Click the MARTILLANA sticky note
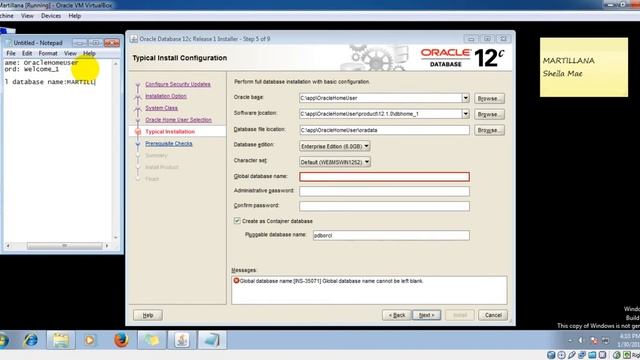 (584, 67)
